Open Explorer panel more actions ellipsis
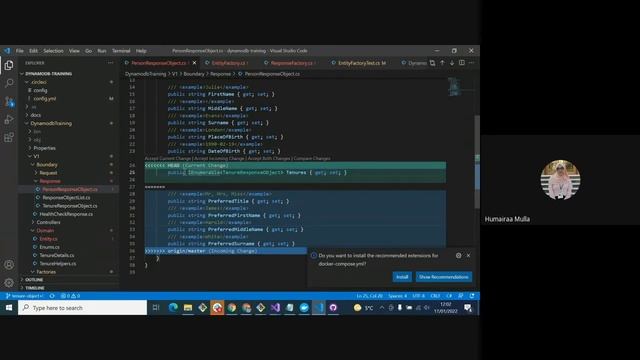The height and width of the screenshot is (360, 640). coord(111,63)
